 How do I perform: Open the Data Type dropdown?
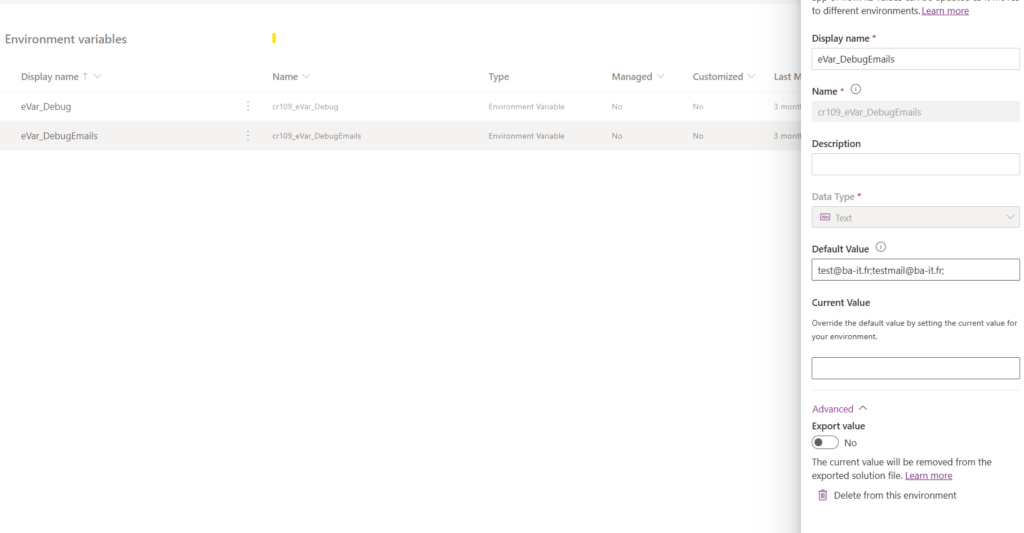pyautogui.click(x=915, y=217)
